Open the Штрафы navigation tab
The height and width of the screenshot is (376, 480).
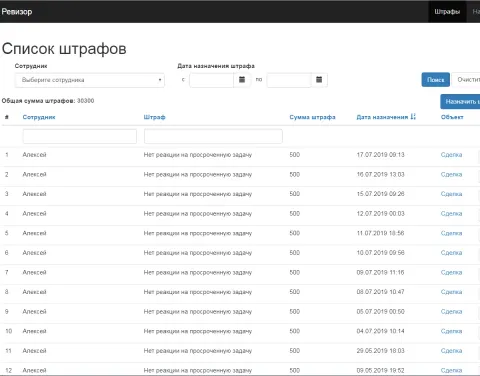pyautogui.click(x=447, y=12)
